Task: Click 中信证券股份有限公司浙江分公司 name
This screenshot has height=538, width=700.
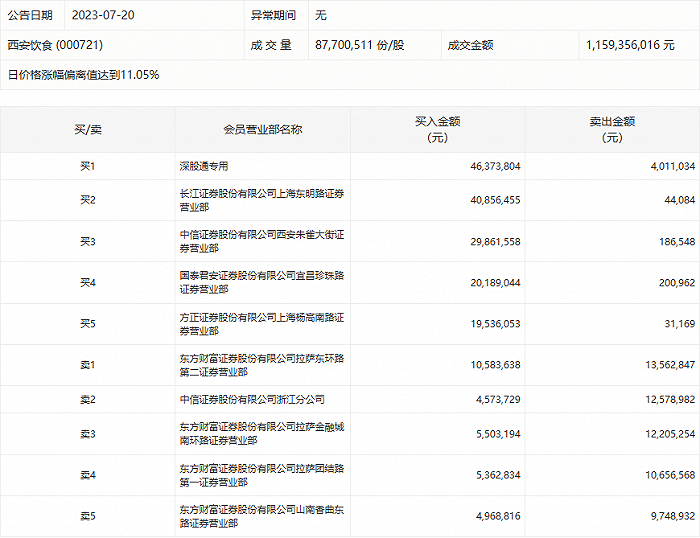Action: pos(252,400)
